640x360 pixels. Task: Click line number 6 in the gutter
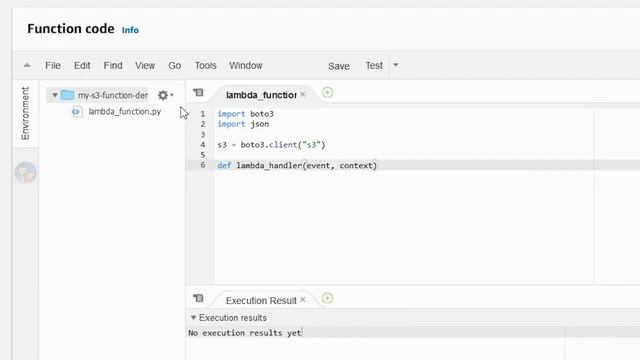203,165
